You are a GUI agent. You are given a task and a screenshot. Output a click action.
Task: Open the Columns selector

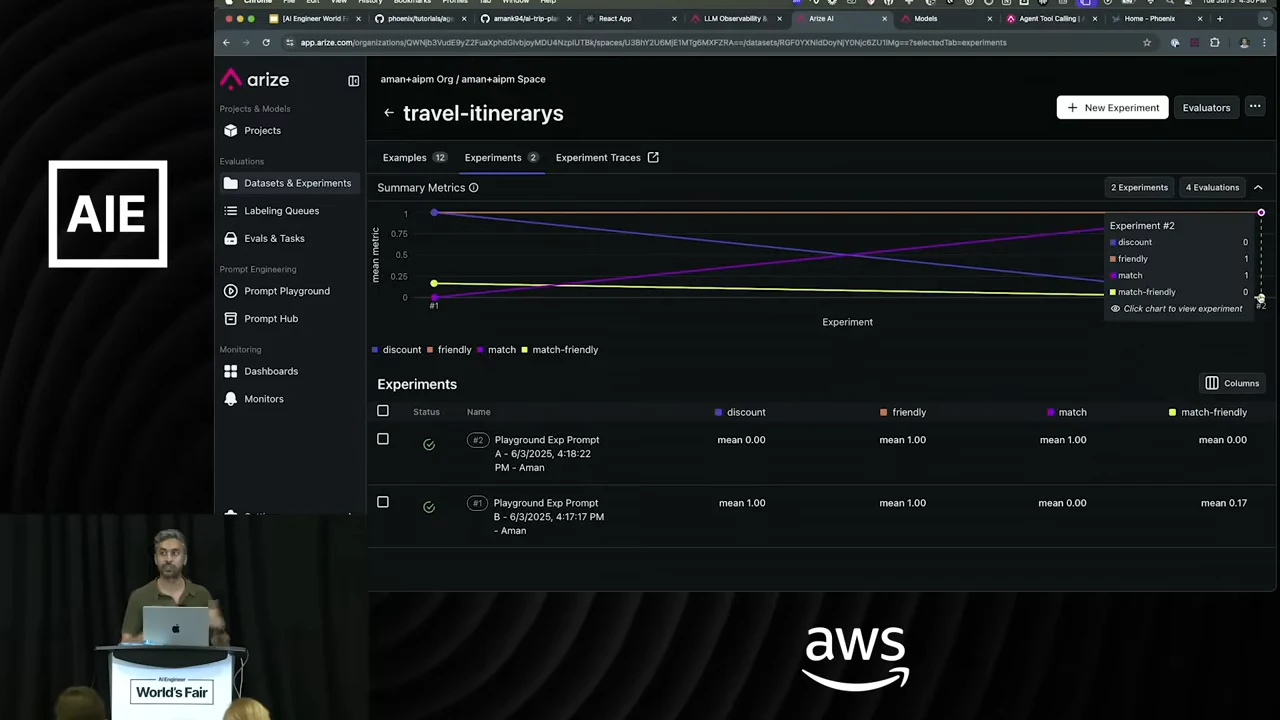coord(1231,384)
